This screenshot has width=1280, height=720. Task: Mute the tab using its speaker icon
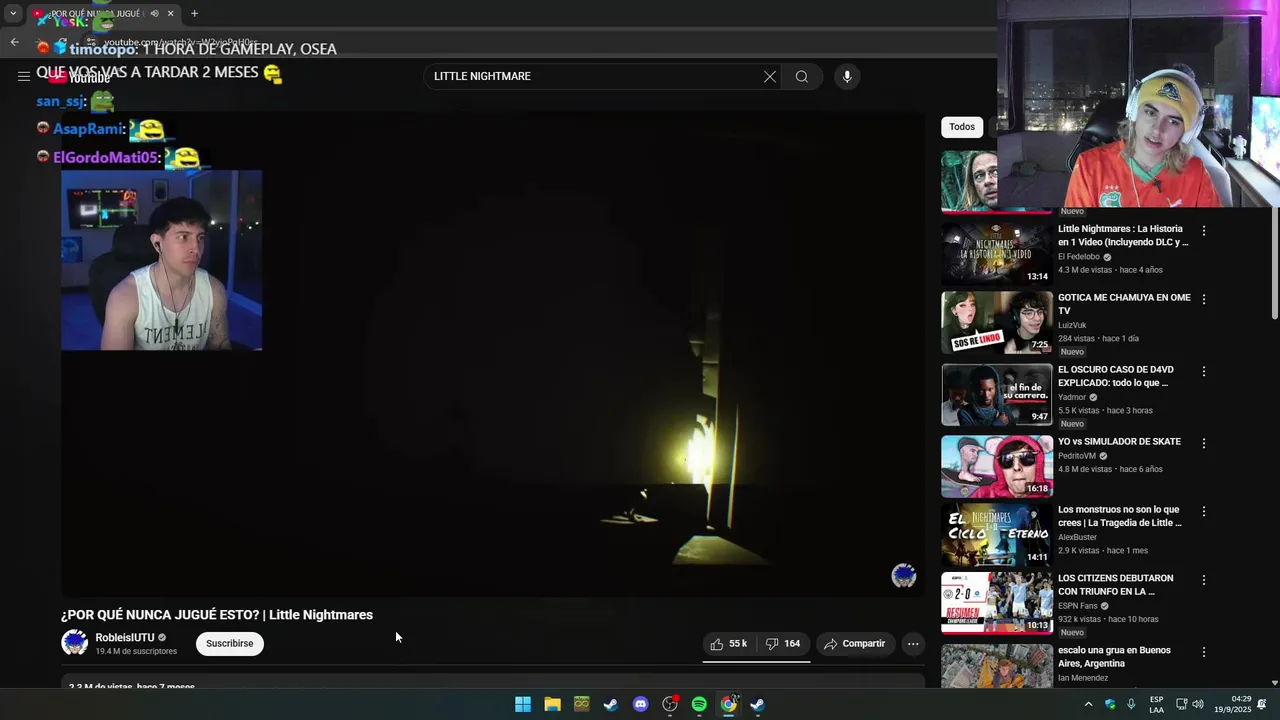click(x=154, y=14)
